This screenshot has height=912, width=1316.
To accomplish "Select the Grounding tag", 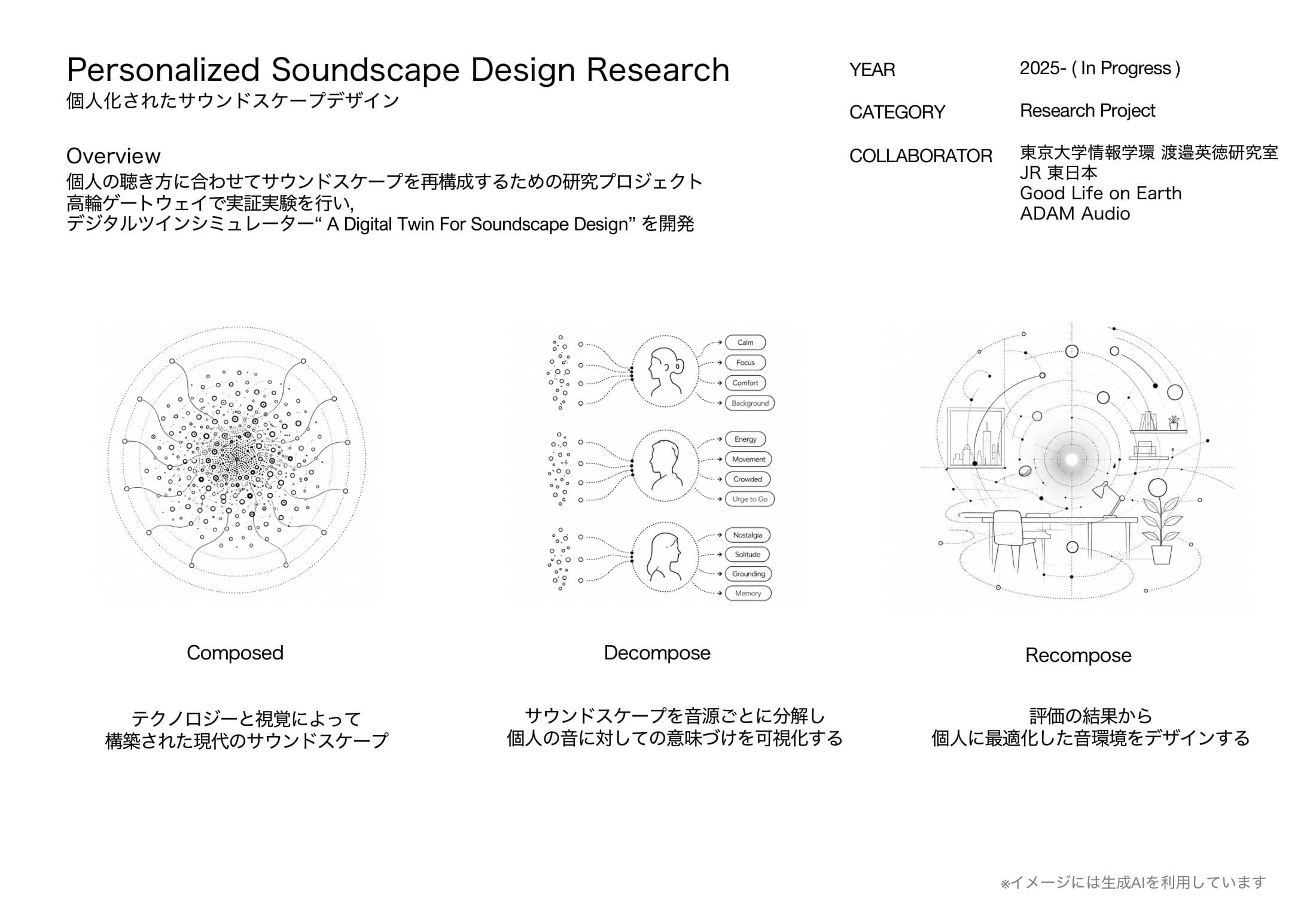I will pyautogui.click(x=748, y=574).
